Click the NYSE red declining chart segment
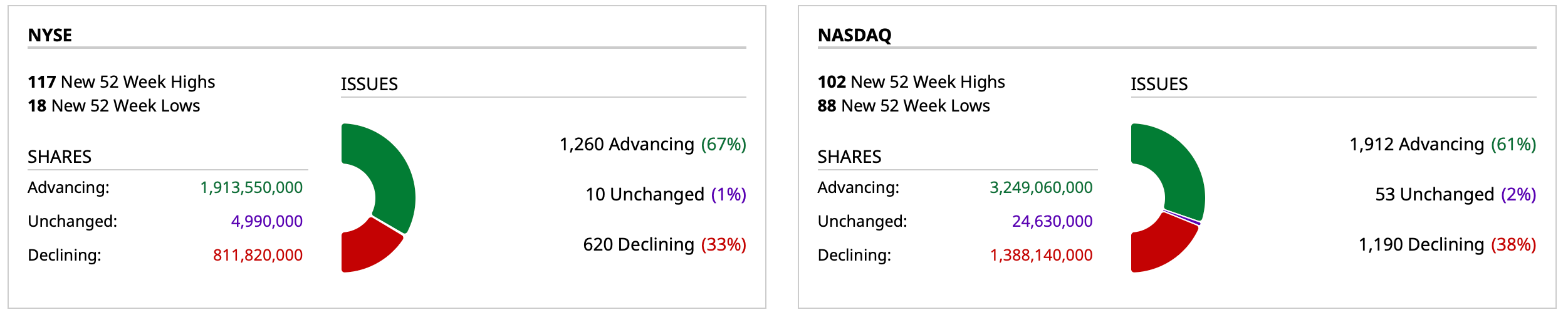The image size is (1568, 322). (368, 249)
